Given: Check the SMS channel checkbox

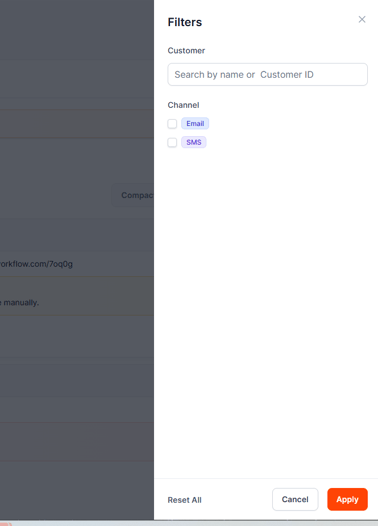Looking at the screenshot, I should (x=172, y=143).
